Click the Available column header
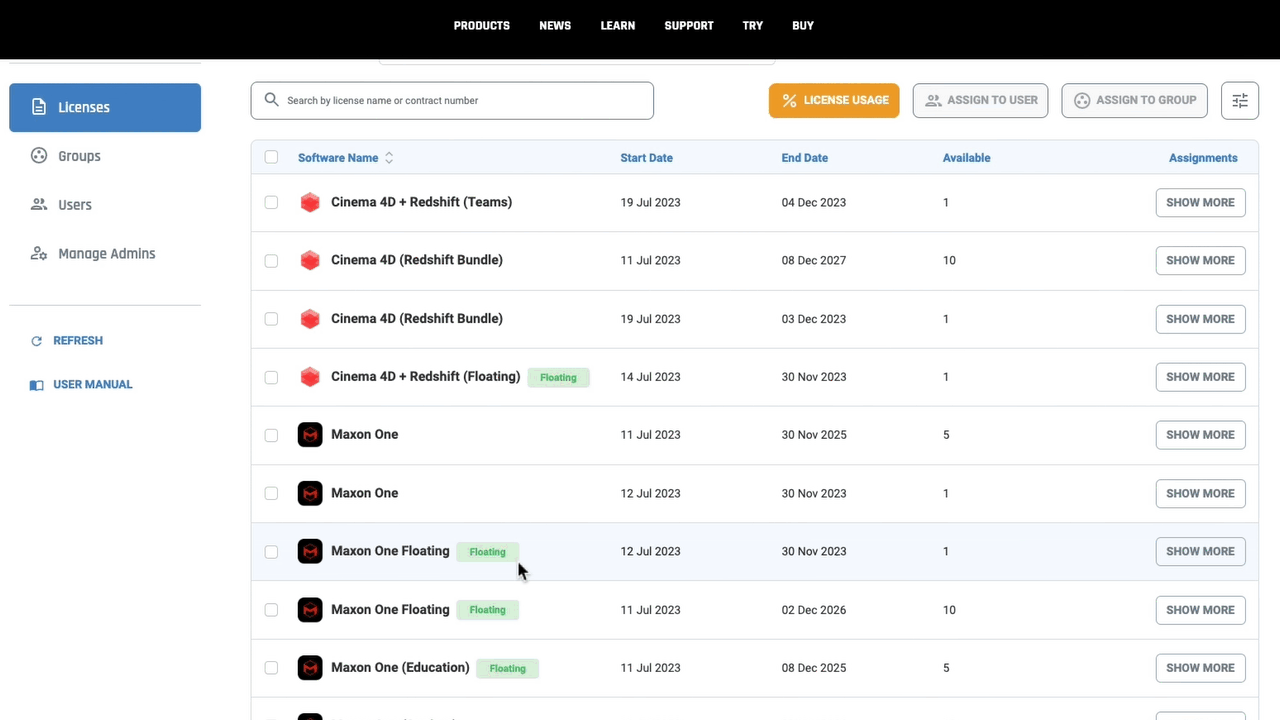 966,158
